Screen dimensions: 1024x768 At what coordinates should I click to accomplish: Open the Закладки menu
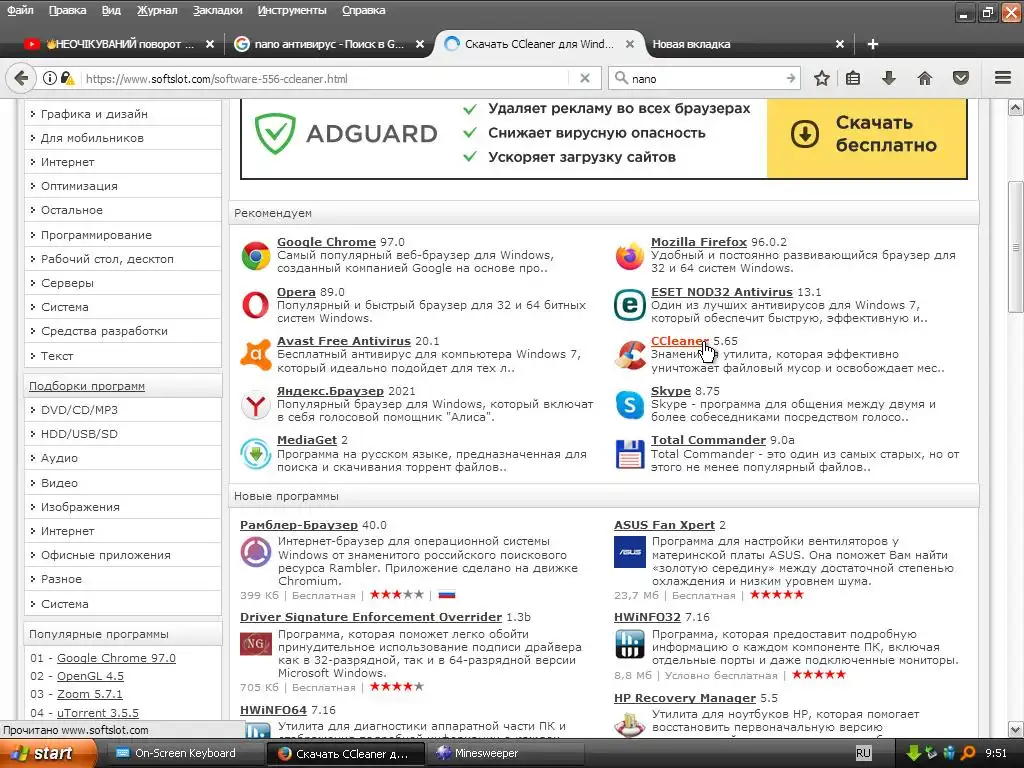coord(217,10)
